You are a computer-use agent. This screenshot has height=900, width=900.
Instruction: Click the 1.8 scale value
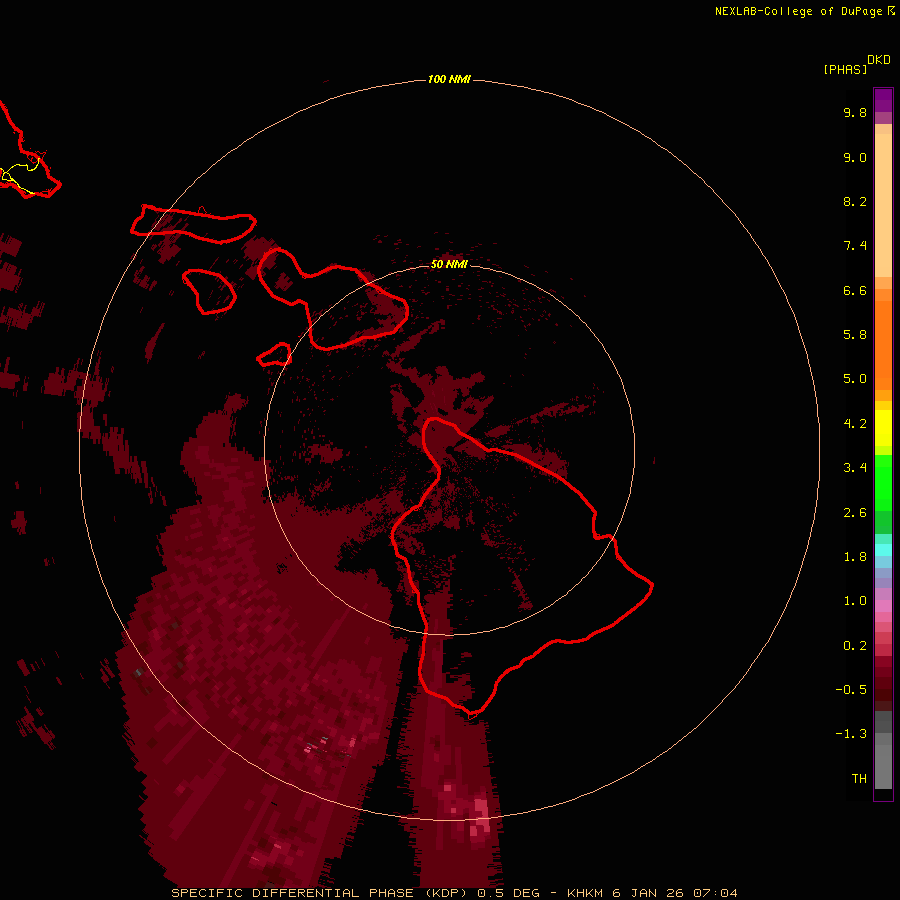(x=855, y=556)
